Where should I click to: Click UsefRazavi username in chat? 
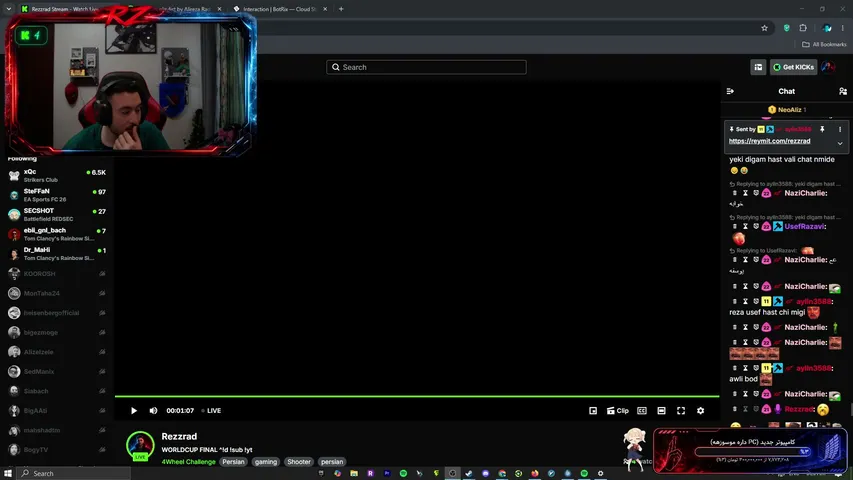point(804,226)
